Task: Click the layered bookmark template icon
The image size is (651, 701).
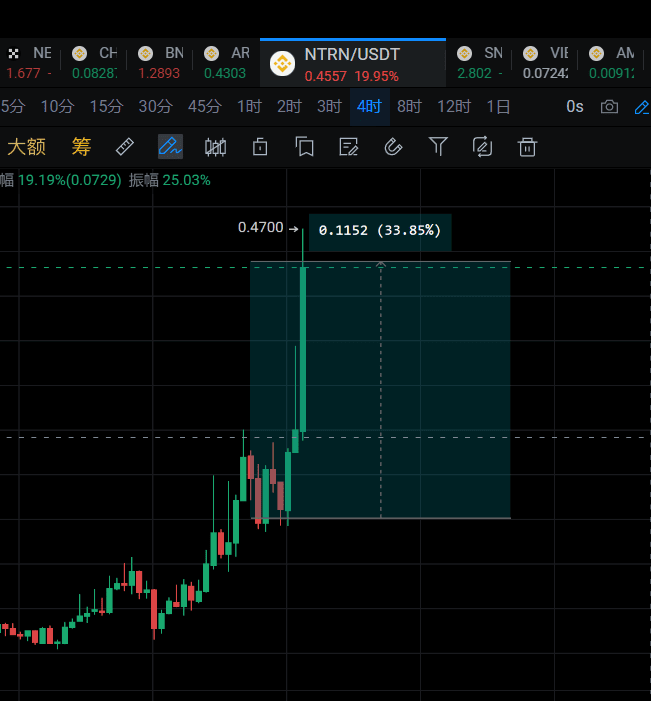Action: pyautogui.click(x=304, y=147)
